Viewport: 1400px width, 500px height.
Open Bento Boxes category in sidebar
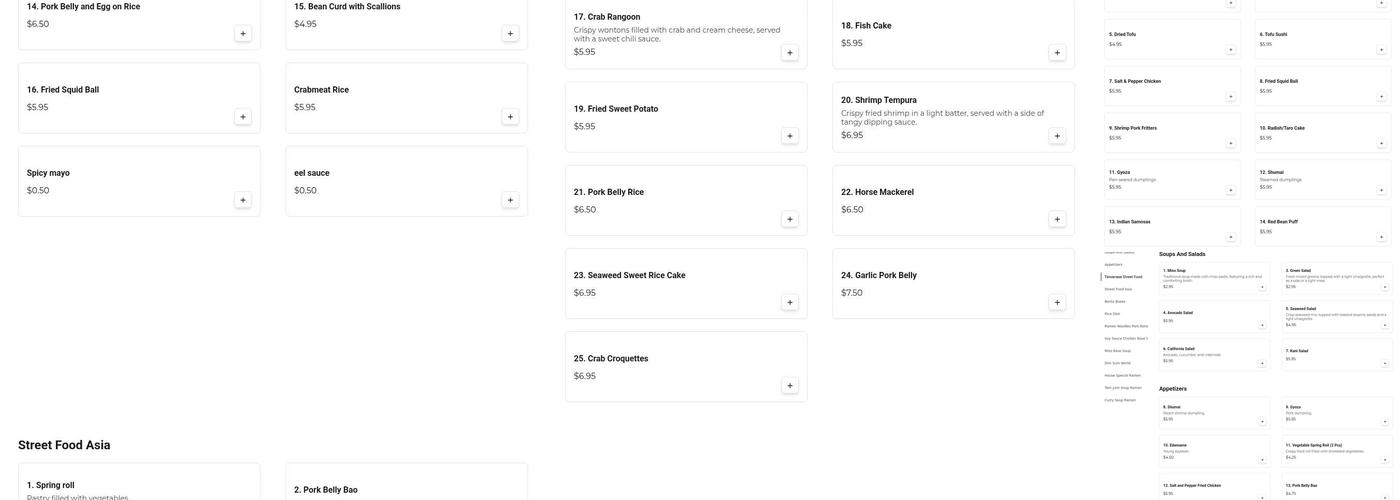[1115, 301]
